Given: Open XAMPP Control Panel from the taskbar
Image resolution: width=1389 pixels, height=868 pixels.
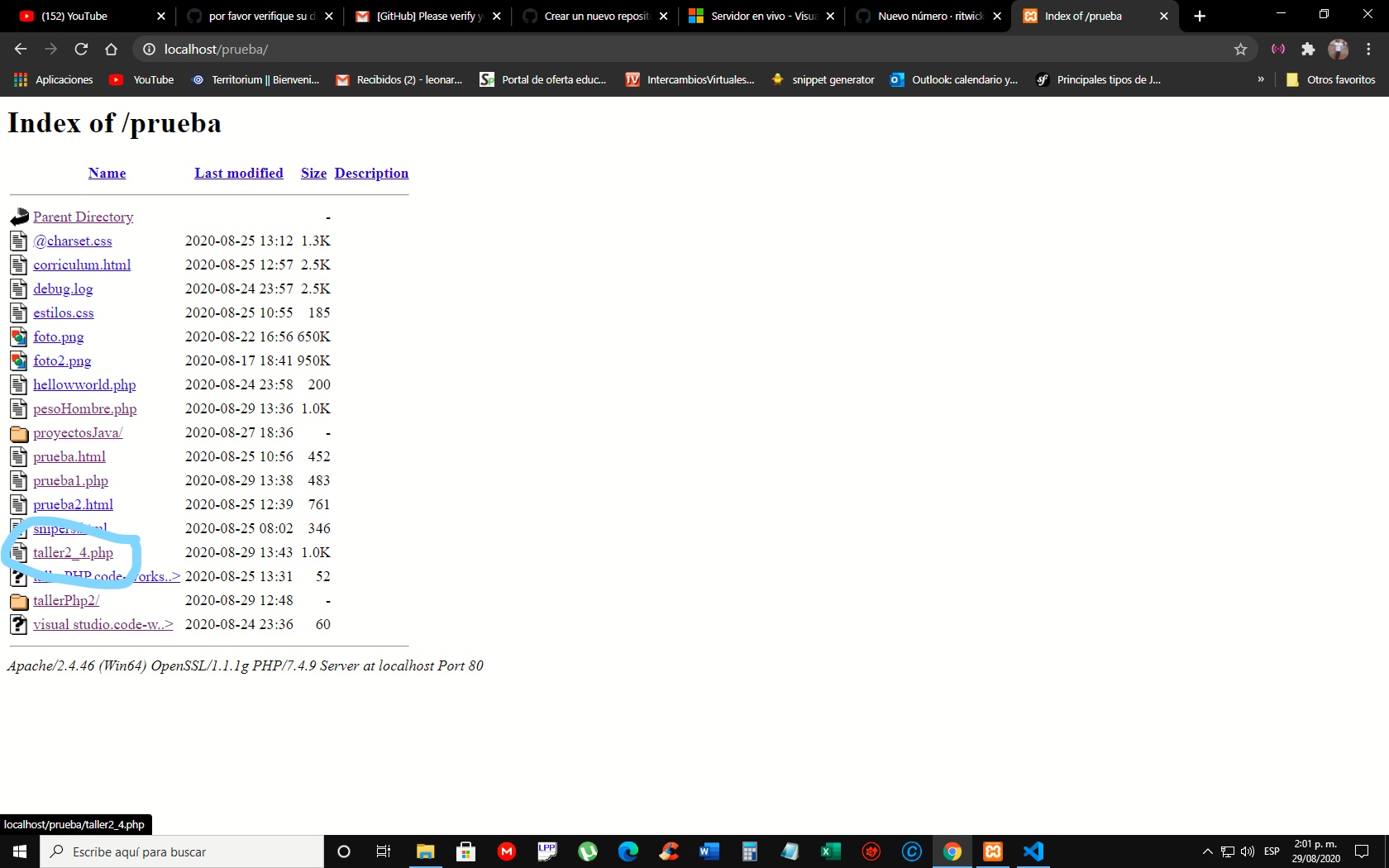Looking at the screenshot, I should (x=993, y=851).
